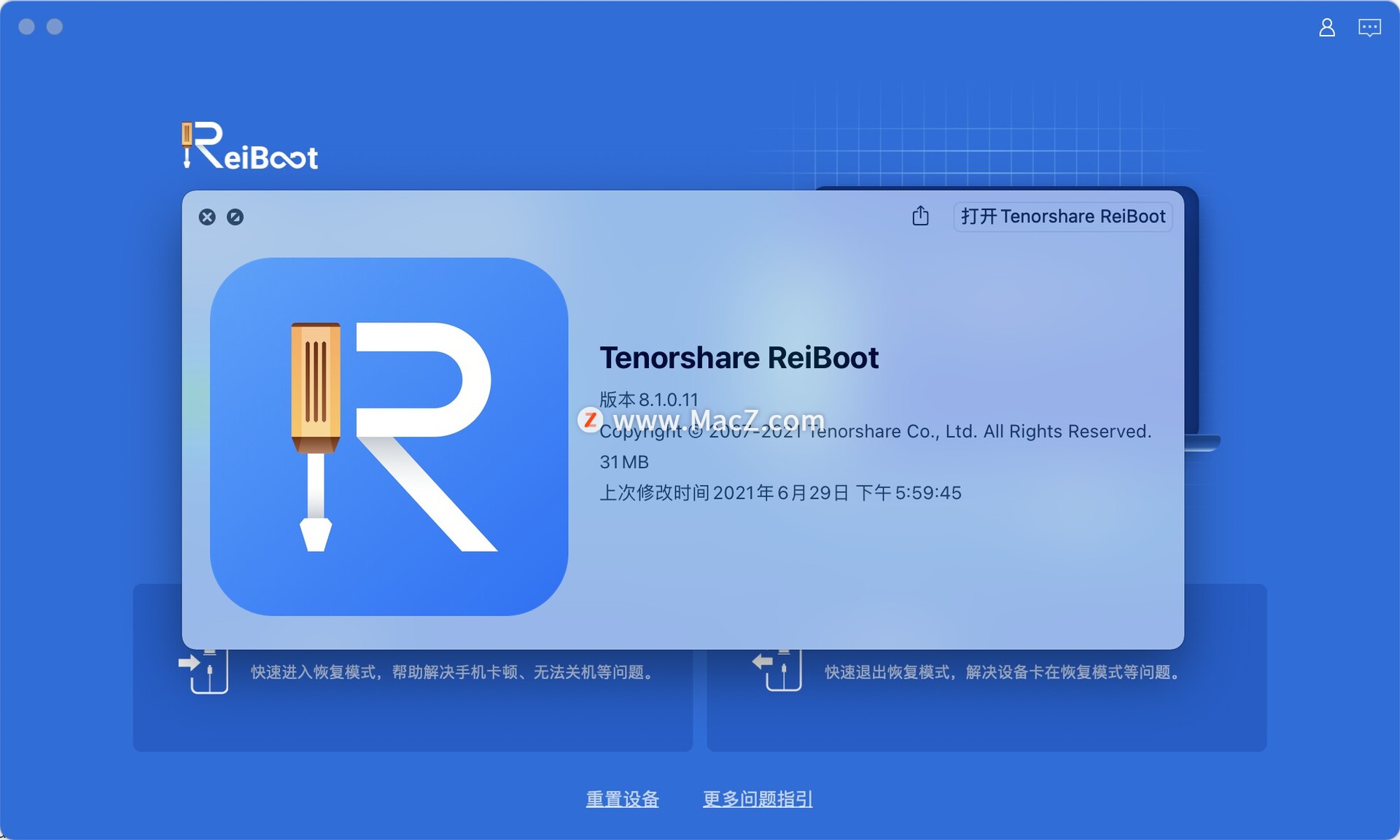1400x840 pixels.
Task: Open the feedback chat bubble icon
Action: tap(1369, 28)
